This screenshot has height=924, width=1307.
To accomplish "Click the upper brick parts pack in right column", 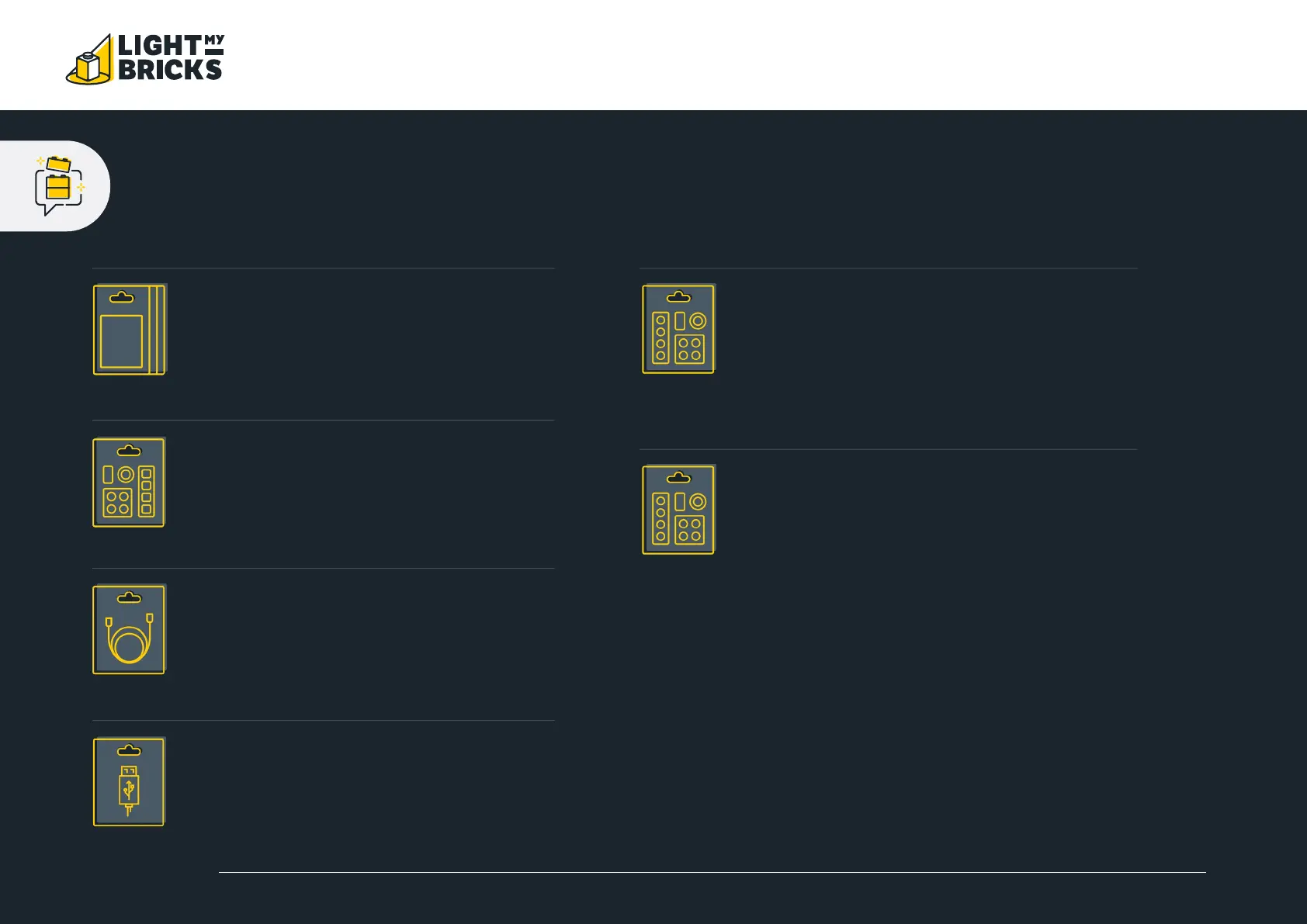I will click(x=678, y=329).
